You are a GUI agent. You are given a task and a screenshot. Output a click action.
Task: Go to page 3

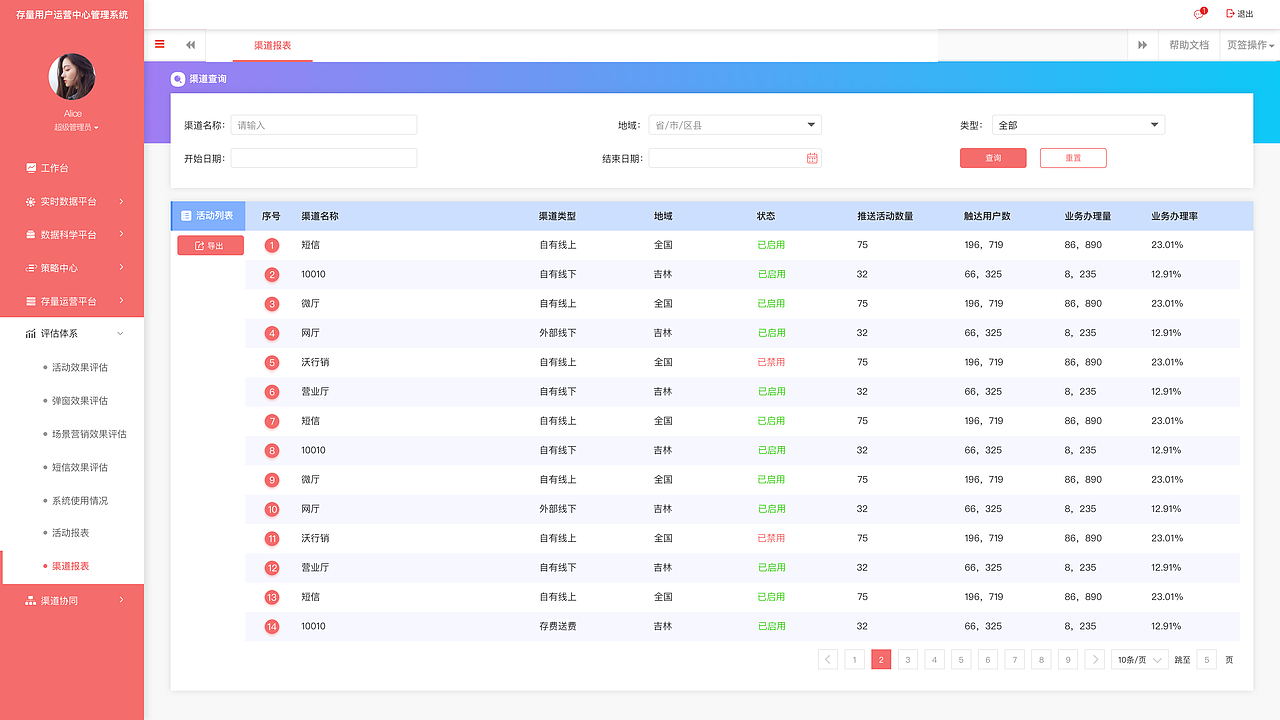(x=908, y=659)
